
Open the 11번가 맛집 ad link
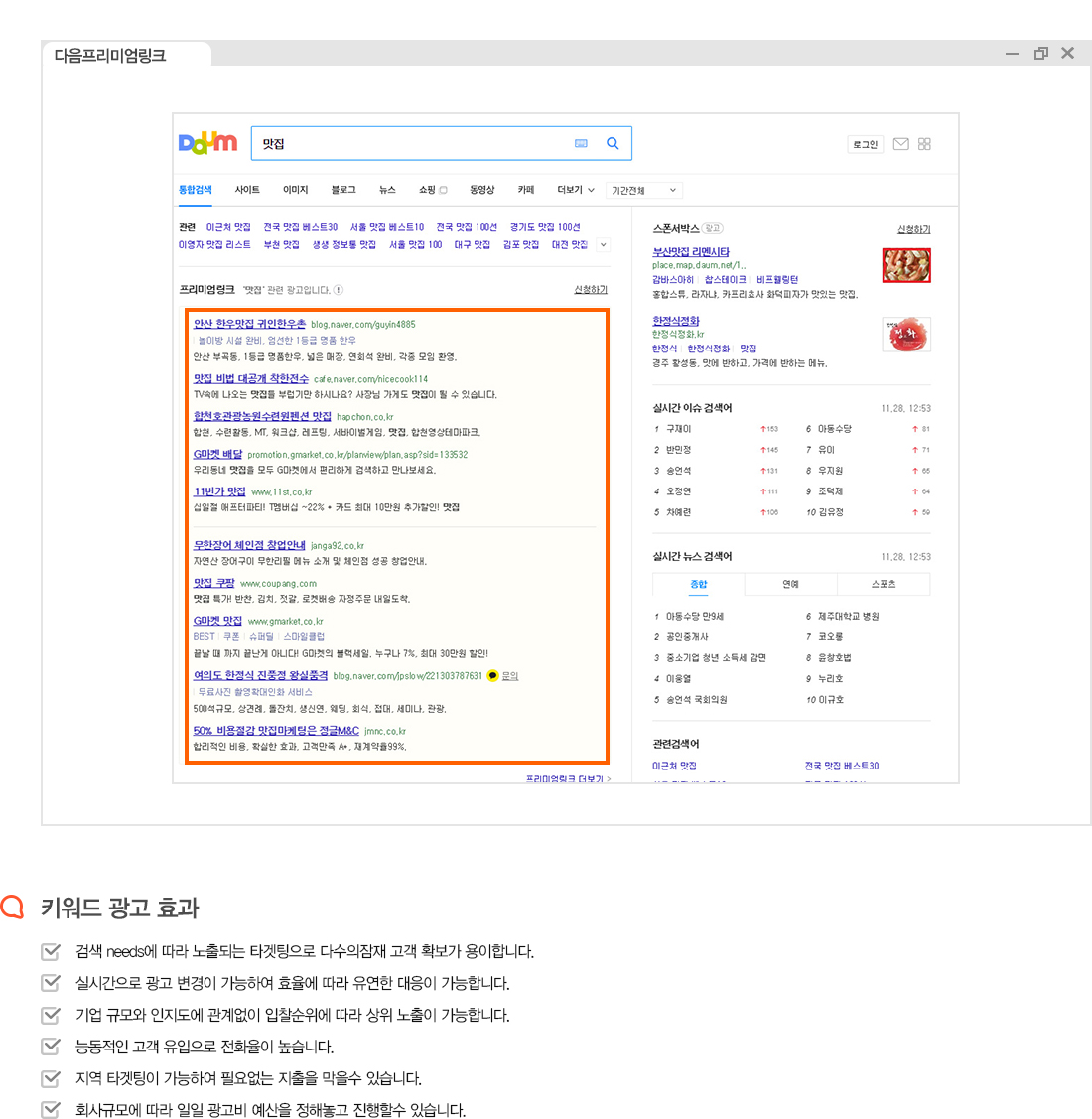click(219, 491)
